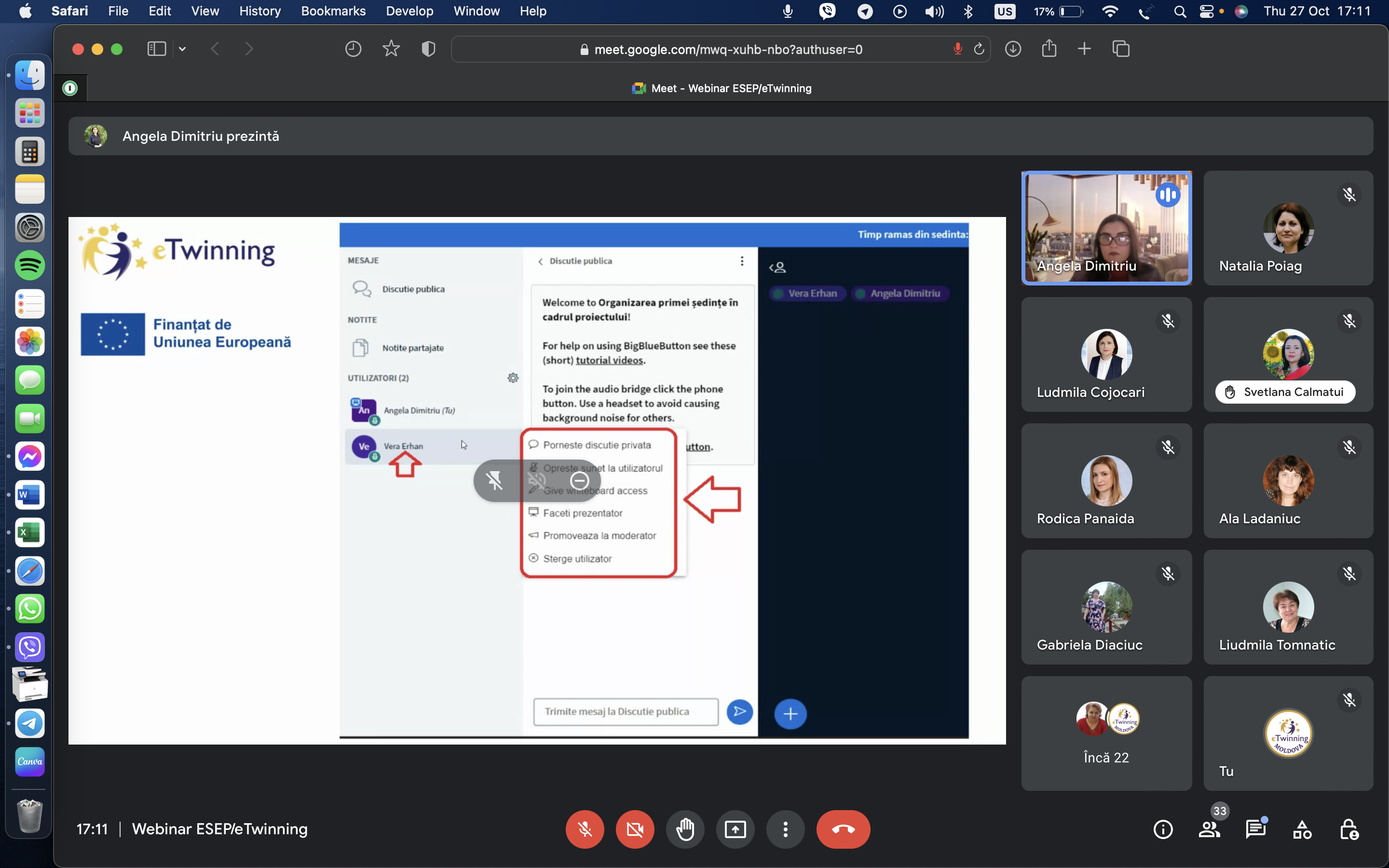Open host controls lock icon
The image size is (1389, 868).
[x=1349, y=829]
